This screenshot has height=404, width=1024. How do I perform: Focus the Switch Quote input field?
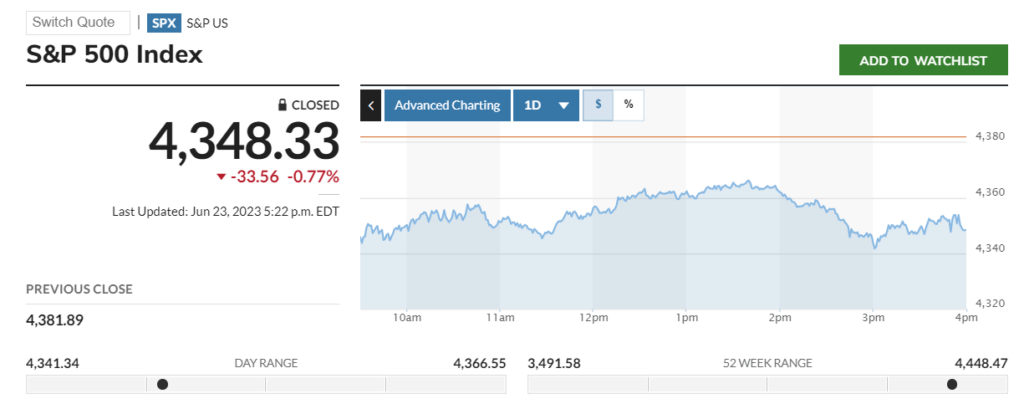(78, 22)
